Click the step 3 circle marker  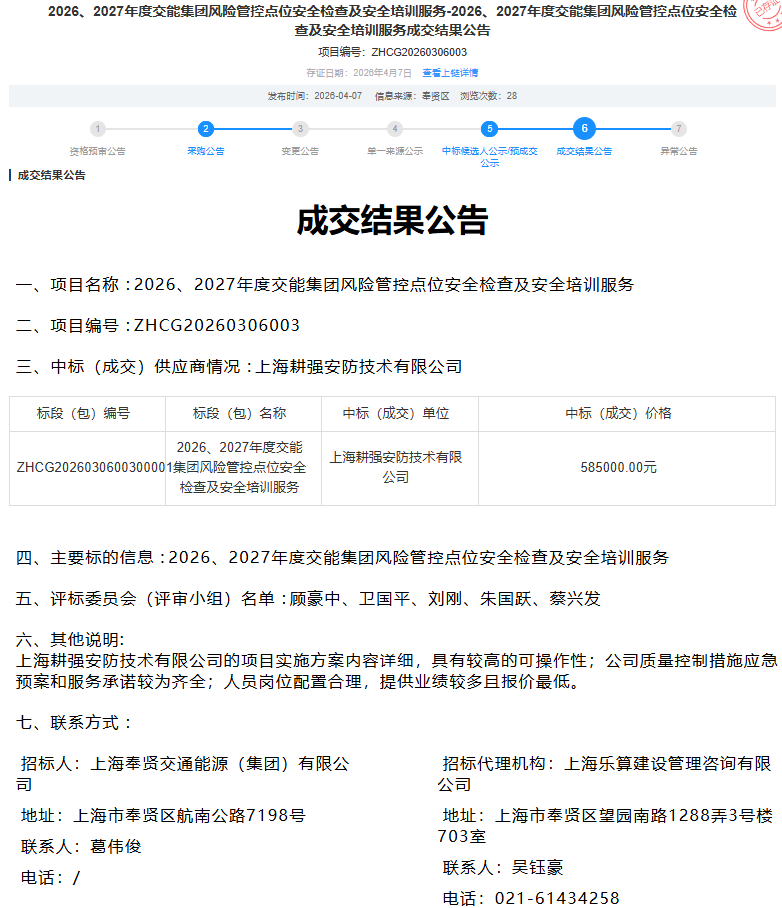point(300,129)
